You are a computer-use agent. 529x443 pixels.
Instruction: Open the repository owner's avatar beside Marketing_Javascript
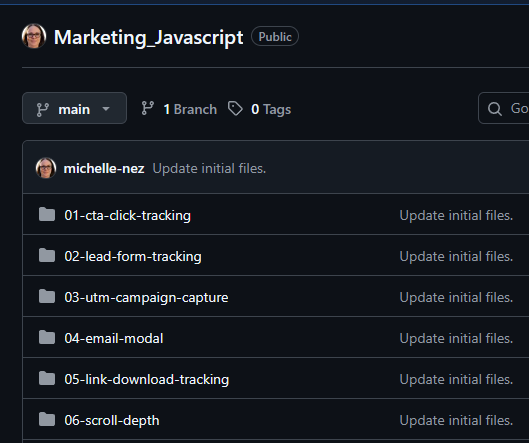pos(34,36)
